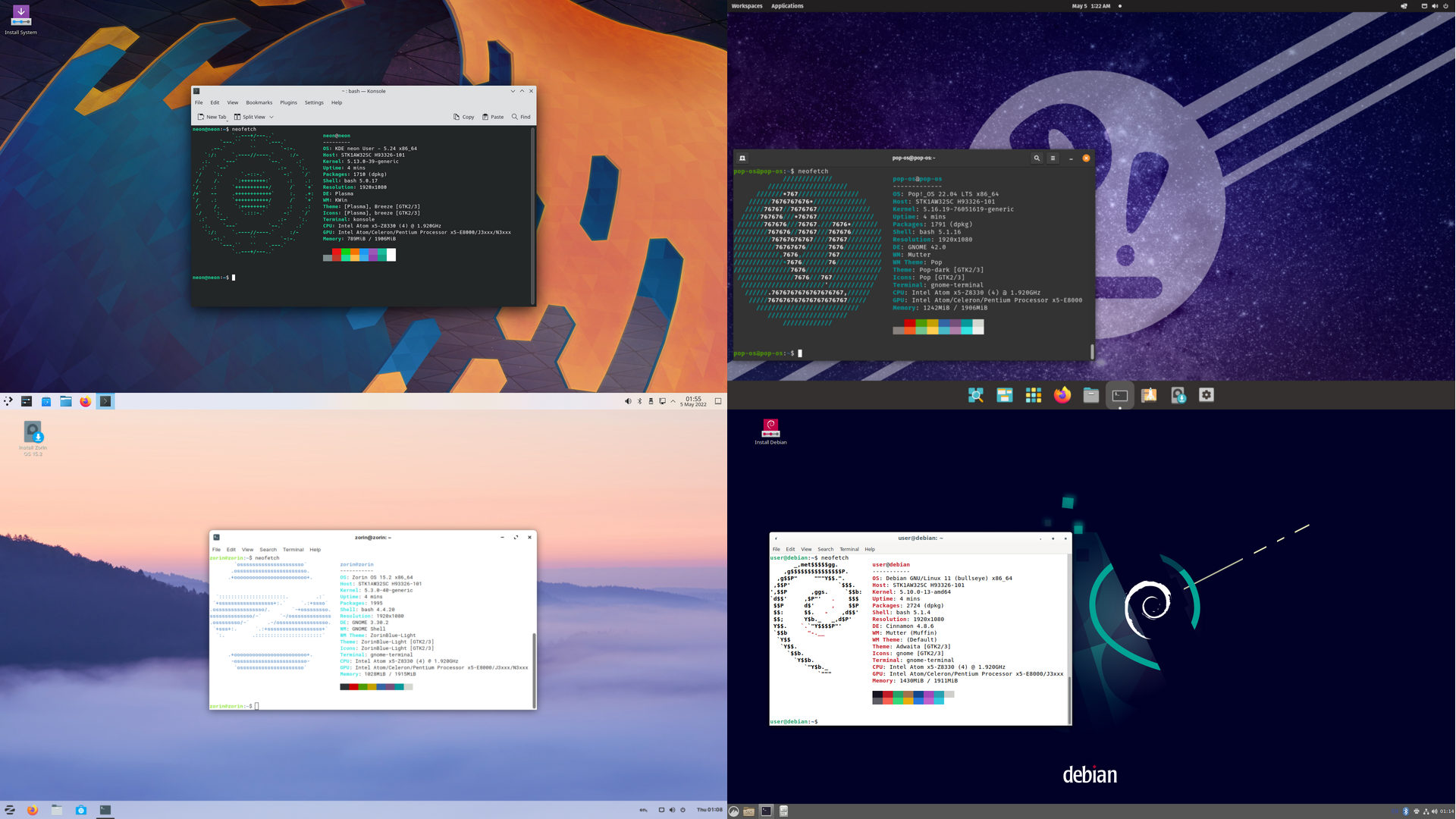Open Settings gear in Pop!_OS dock
Viewport: 1456px width, 819px height.
1207,395
